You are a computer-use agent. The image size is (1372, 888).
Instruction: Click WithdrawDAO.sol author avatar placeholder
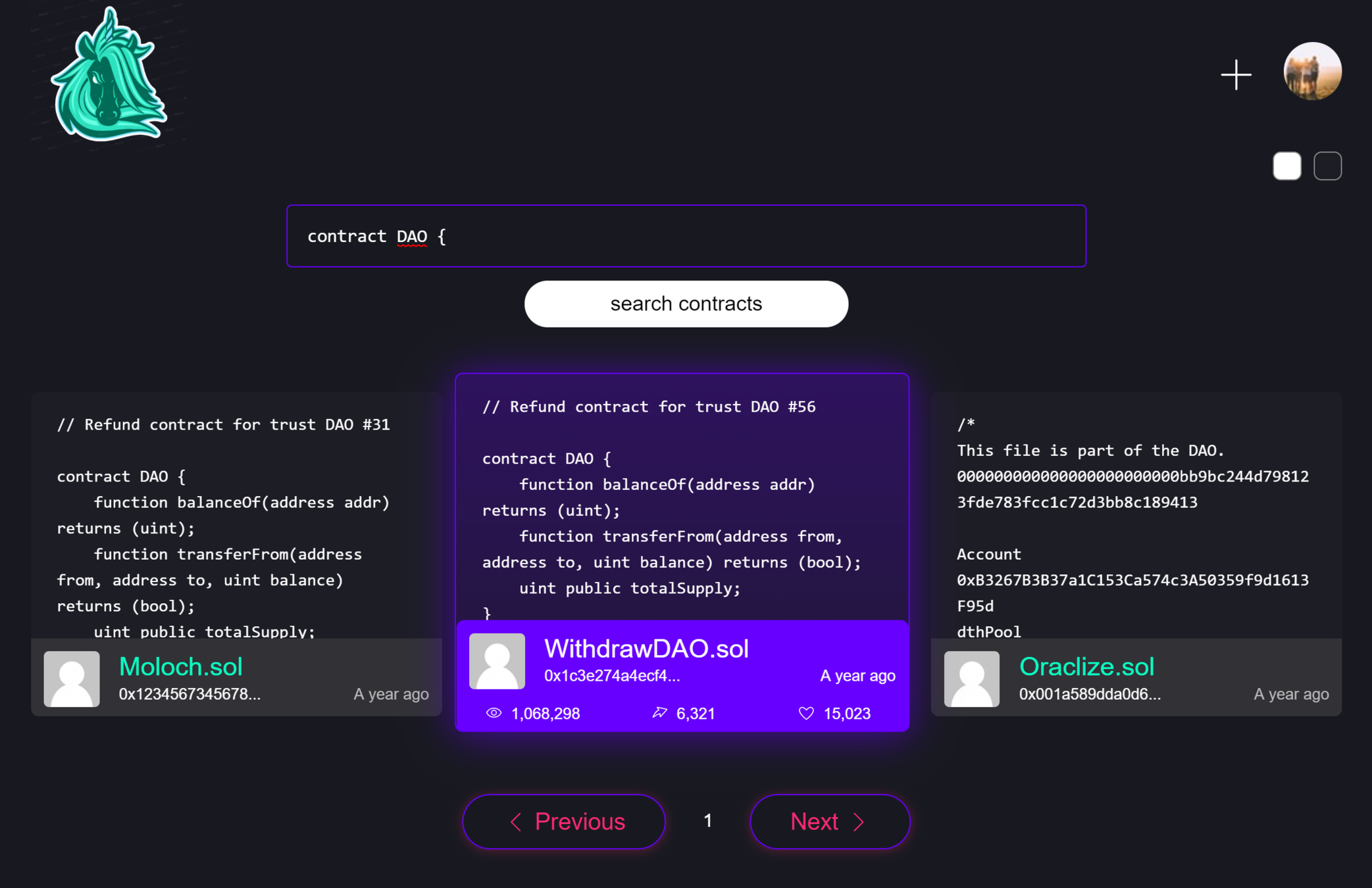(x=497, y=661)
